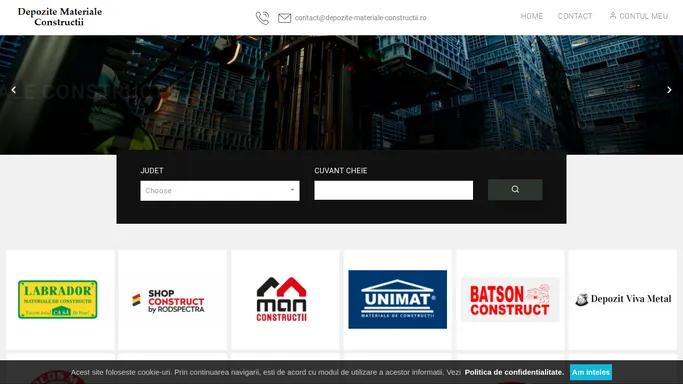The width and height of the screenshot is (683, 384).
Task: Open the MAN Constructii logo card
Action: pos(285,300)
